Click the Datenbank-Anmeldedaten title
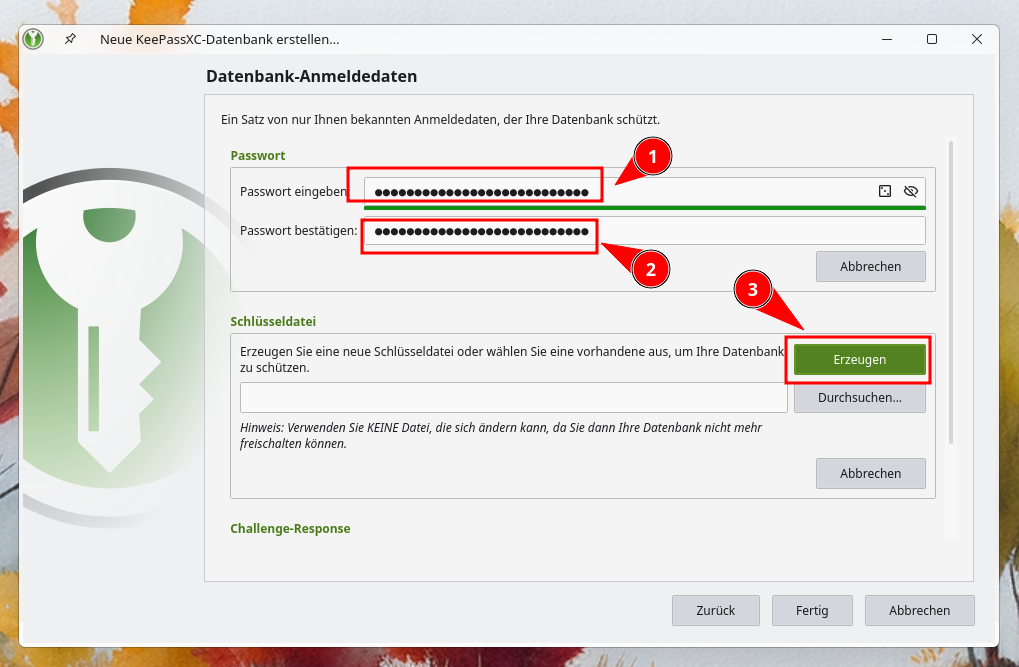 pyautogui.click(x=311, y=76)
